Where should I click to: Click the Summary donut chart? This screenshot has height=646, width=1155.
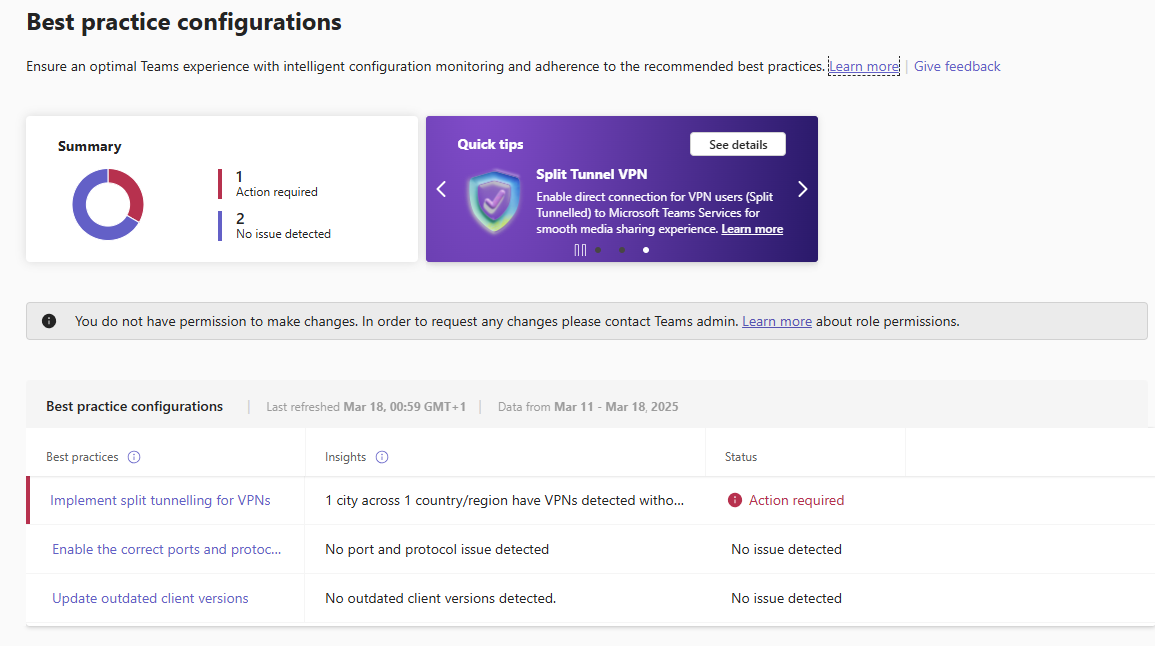(x=108, y=204)
